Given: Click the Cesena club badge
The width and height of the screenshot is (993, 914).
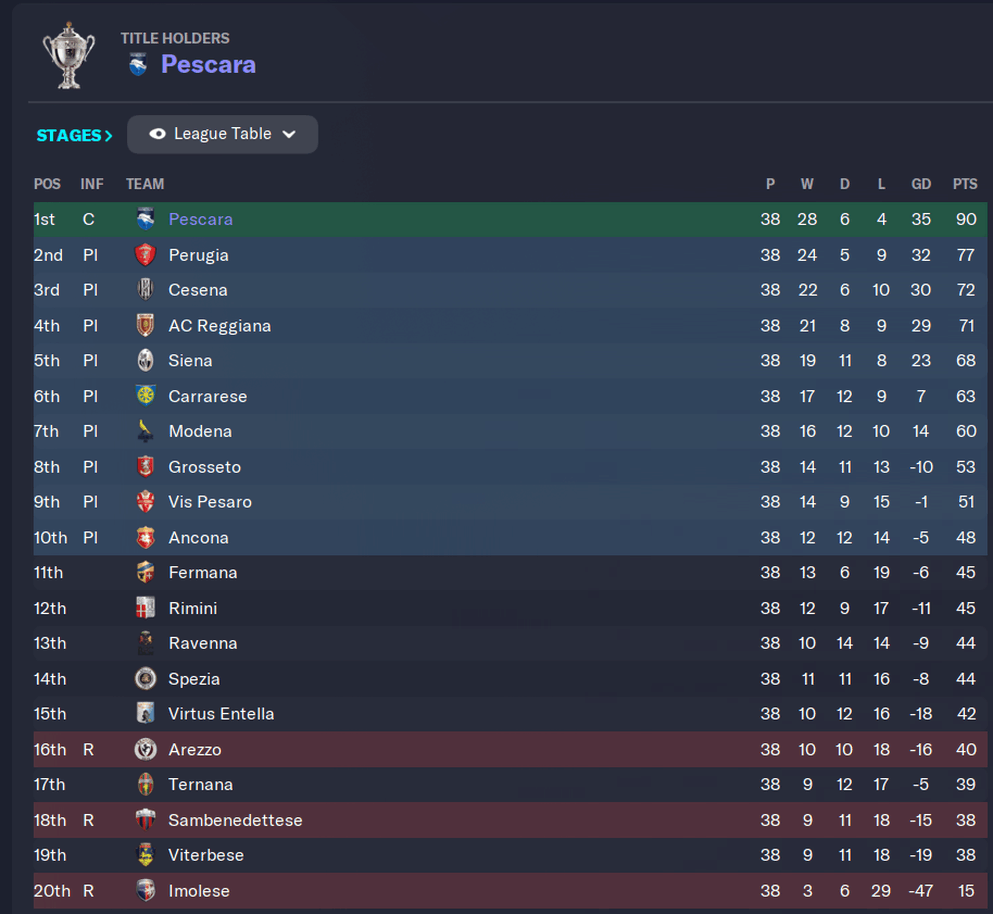Looking at the screenshot, I should click(x=146, y=289).
